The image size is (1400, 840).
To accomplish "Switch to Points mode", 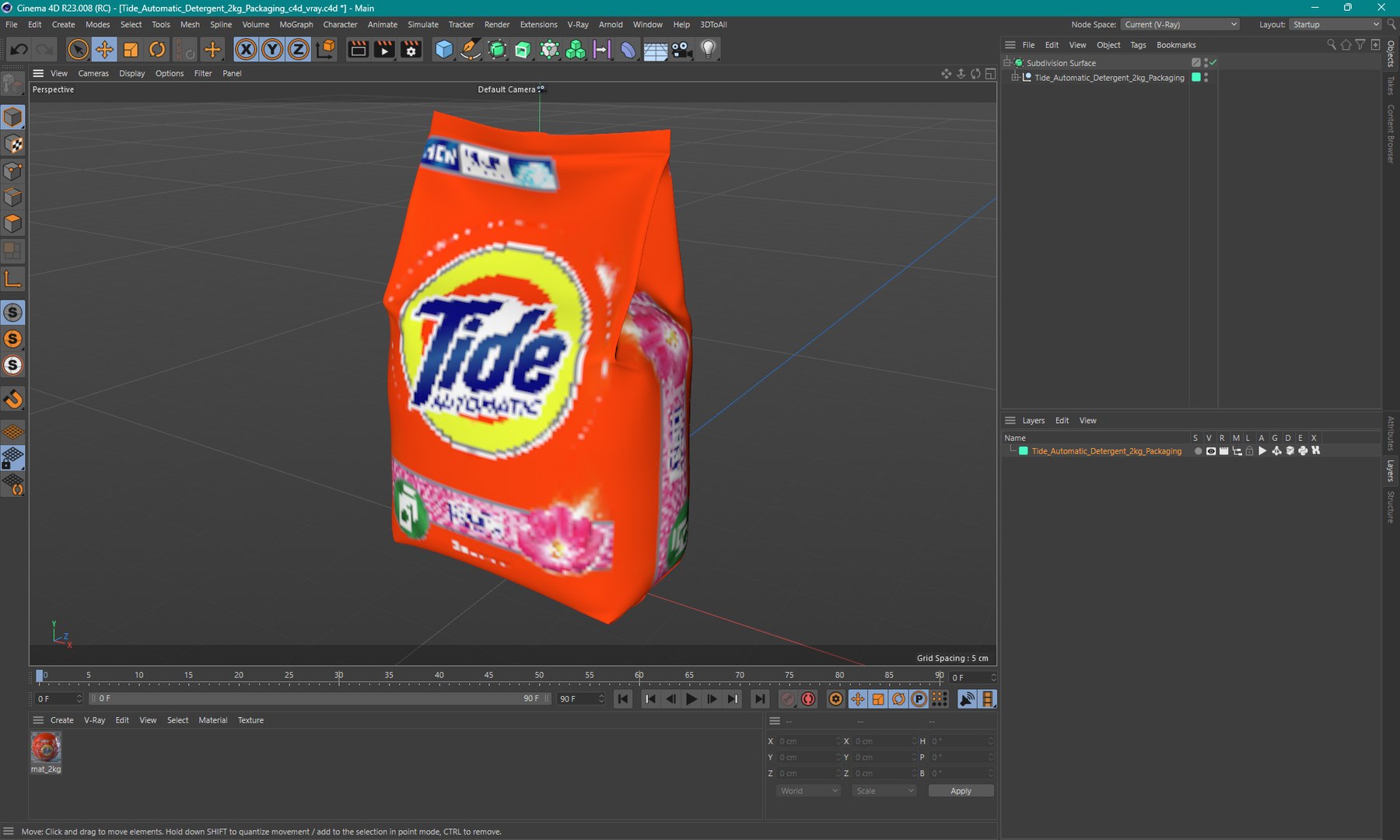I will 13,171.
